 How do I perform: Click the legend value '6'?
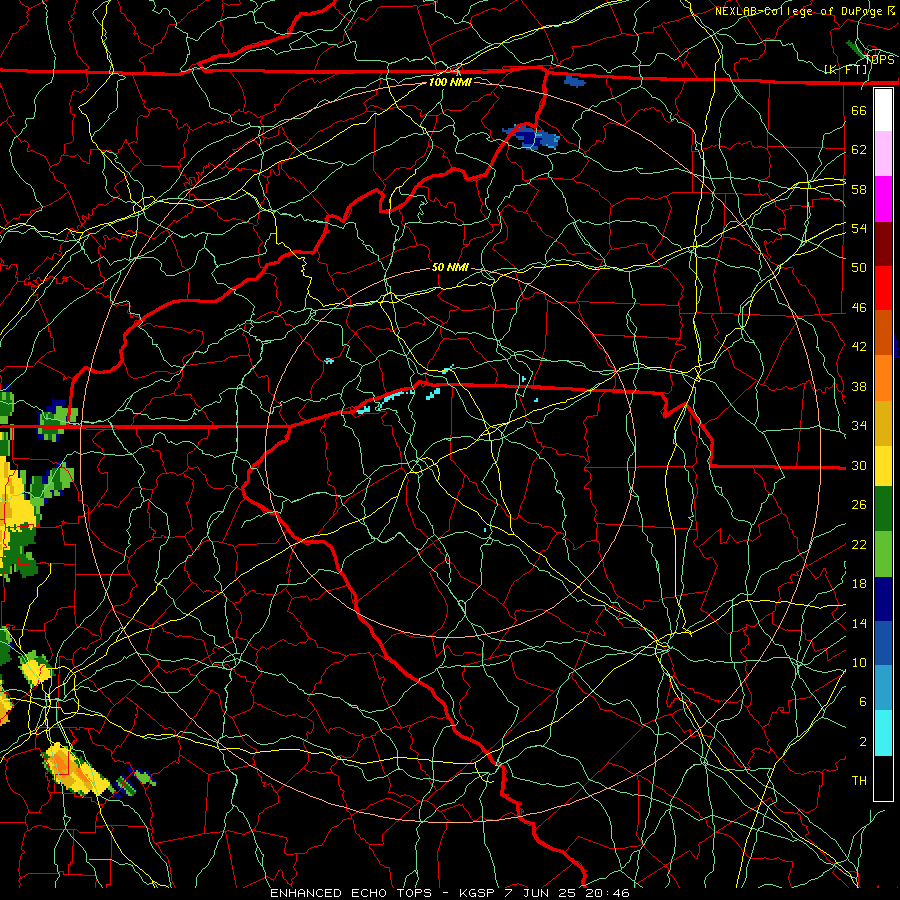(862, 702)
